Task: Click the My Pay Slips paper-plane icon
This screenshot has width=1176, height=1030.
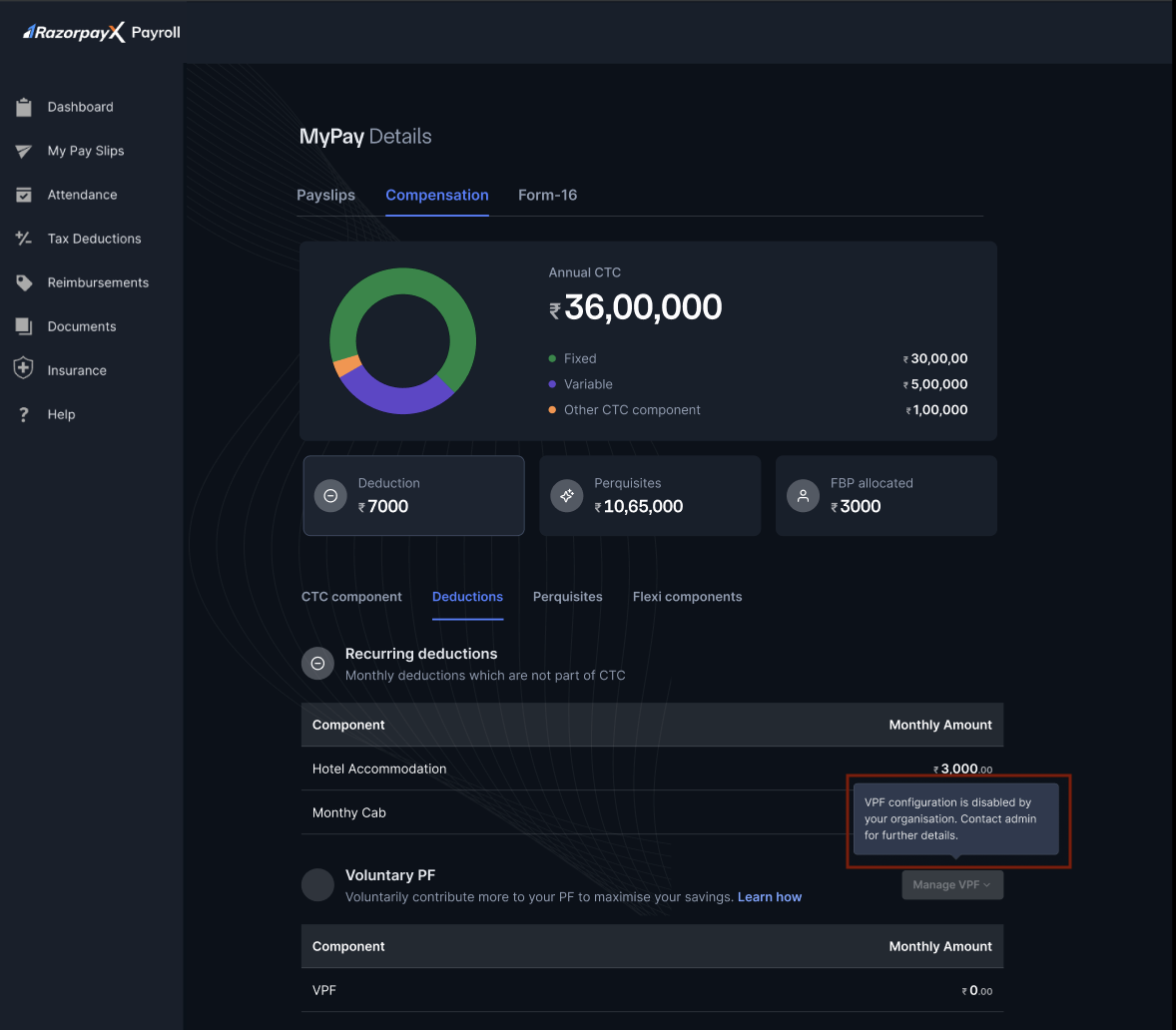Action: point(24,151)
